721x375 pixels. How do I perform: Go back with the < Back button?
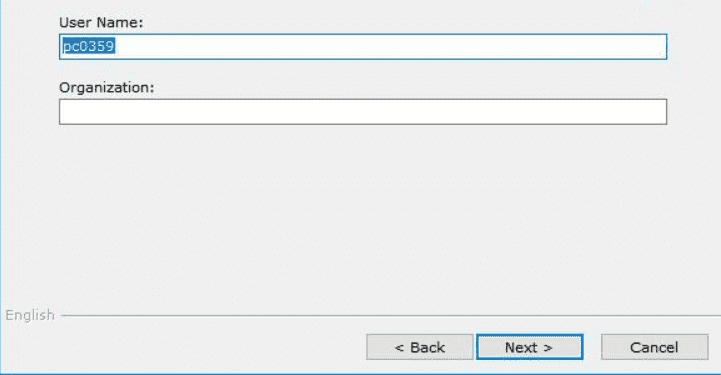point(419,347)
